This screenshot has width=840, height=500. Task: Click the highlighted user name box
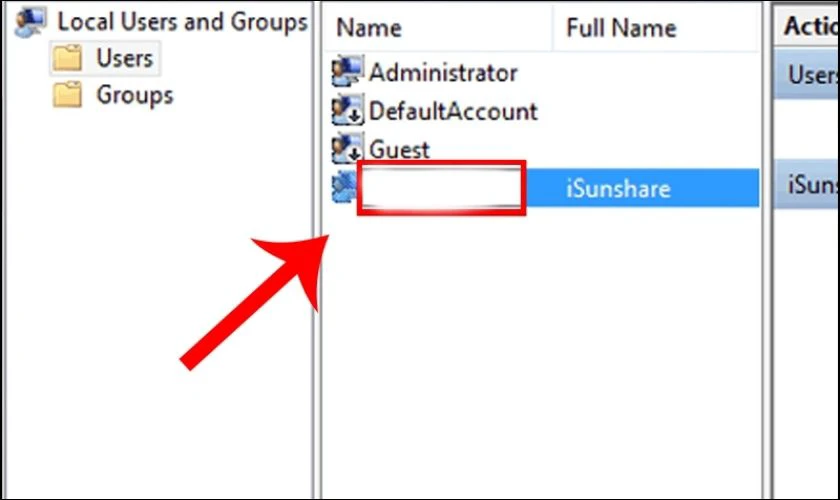coord(441,188)
